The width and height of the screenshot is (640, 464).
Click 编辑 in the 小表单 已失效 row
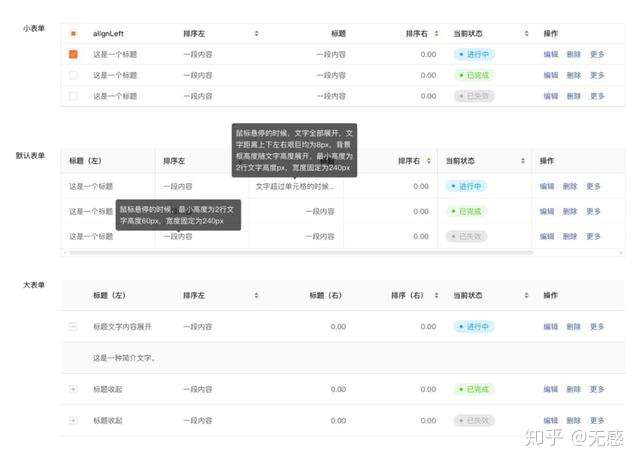pos(551,96)
